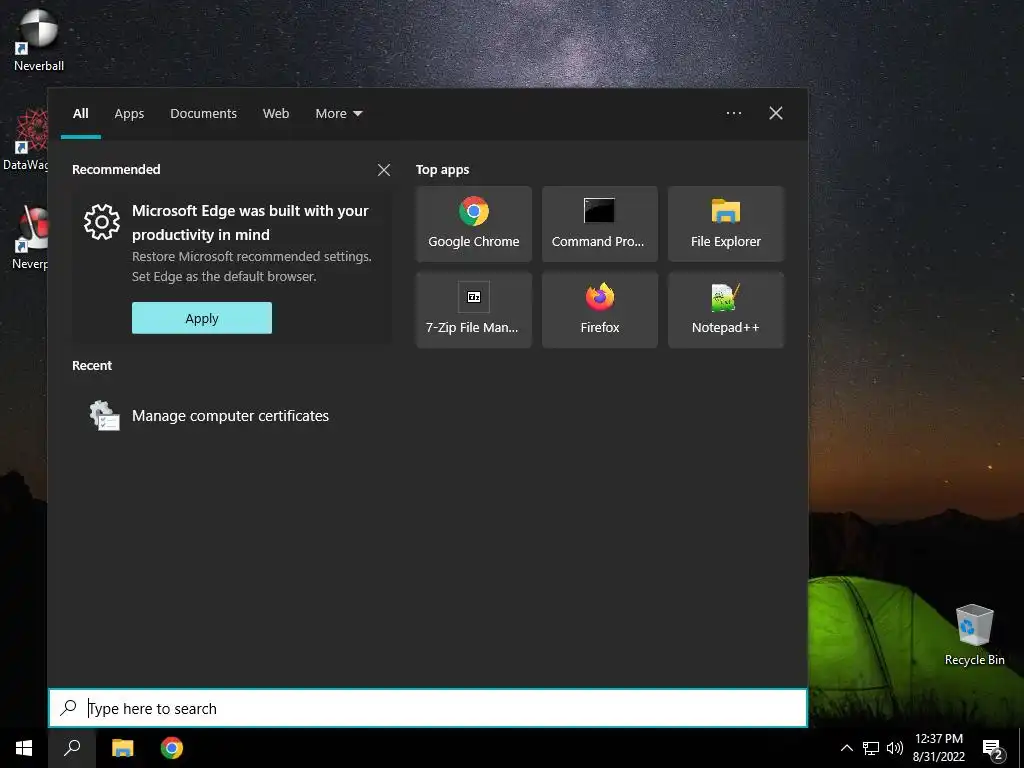Open Chrome from the taskbar

(x=172, y=748)
